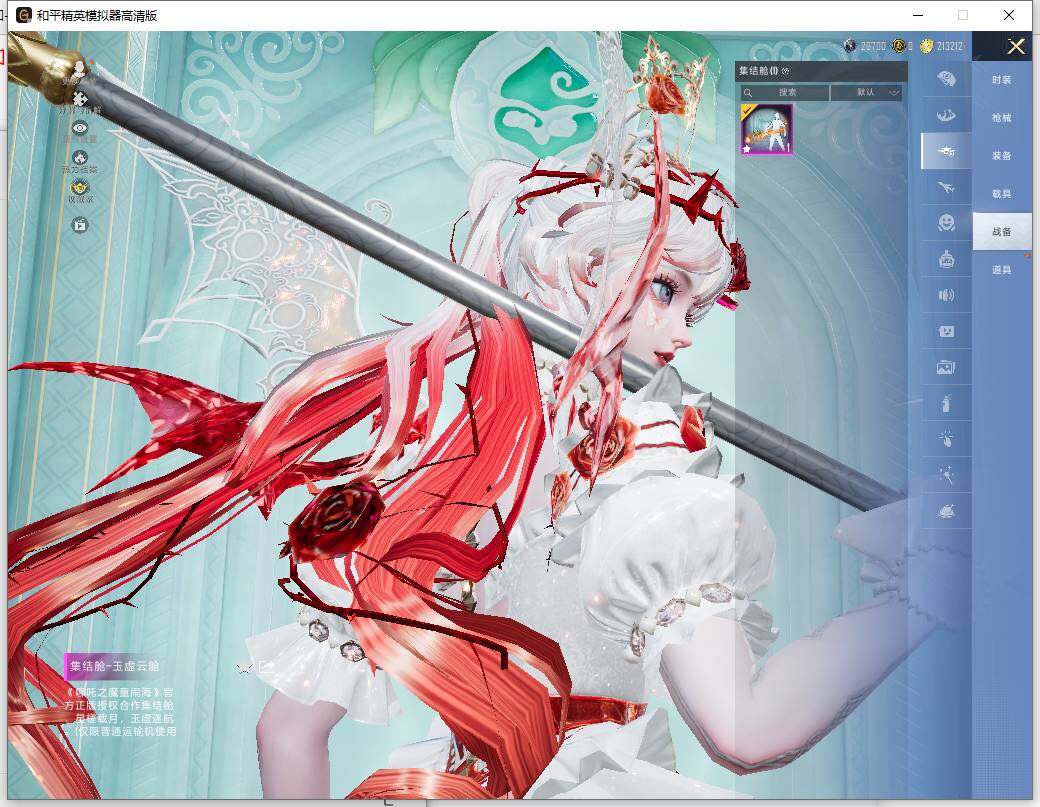This screenshot has height=807, width=1040.
Task: Switch to the 枪械 tab
Action: [x=1002, y=118]
